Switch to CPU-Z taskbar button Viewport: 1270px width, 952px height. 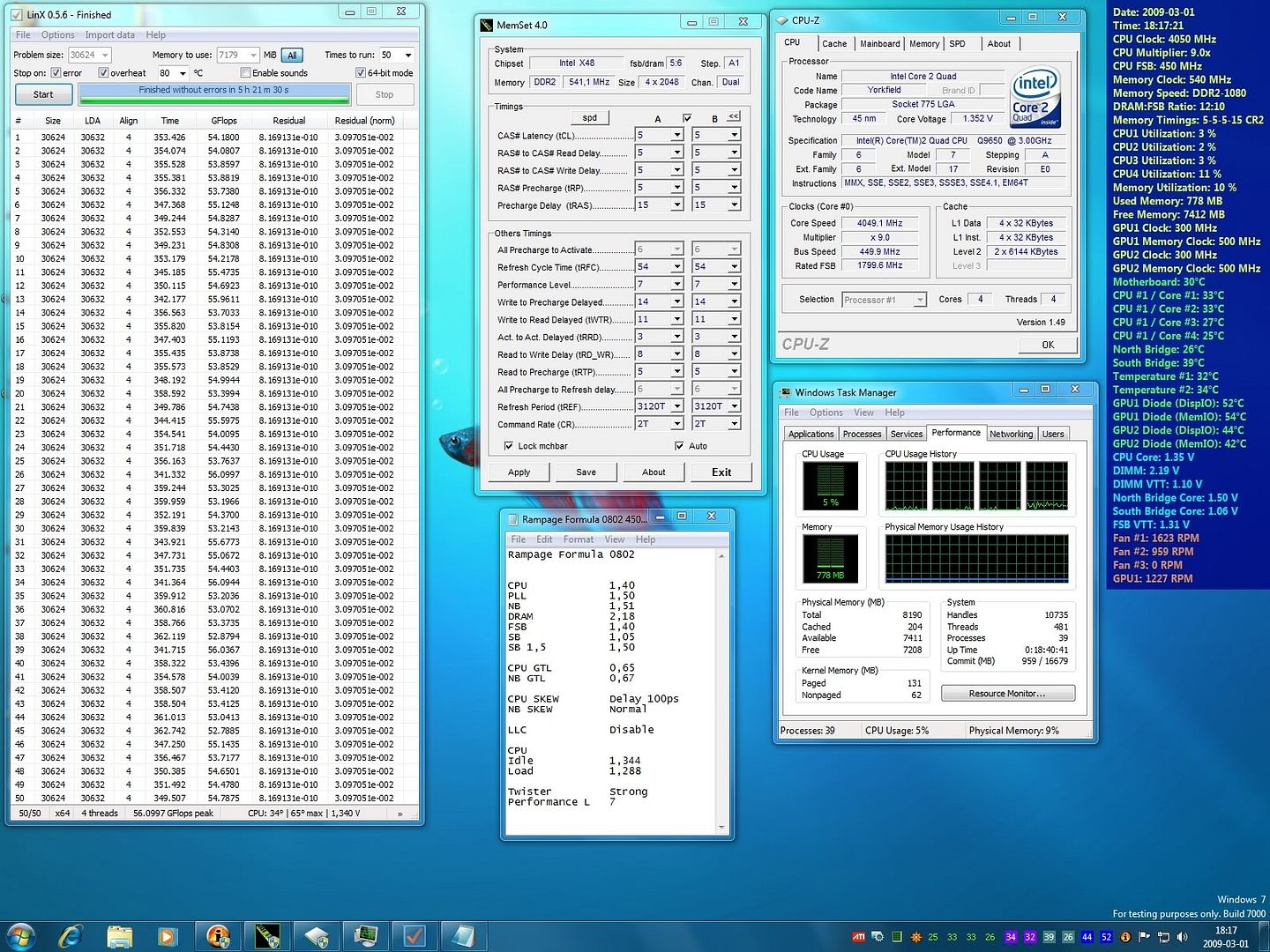click(x=317, y=936)
